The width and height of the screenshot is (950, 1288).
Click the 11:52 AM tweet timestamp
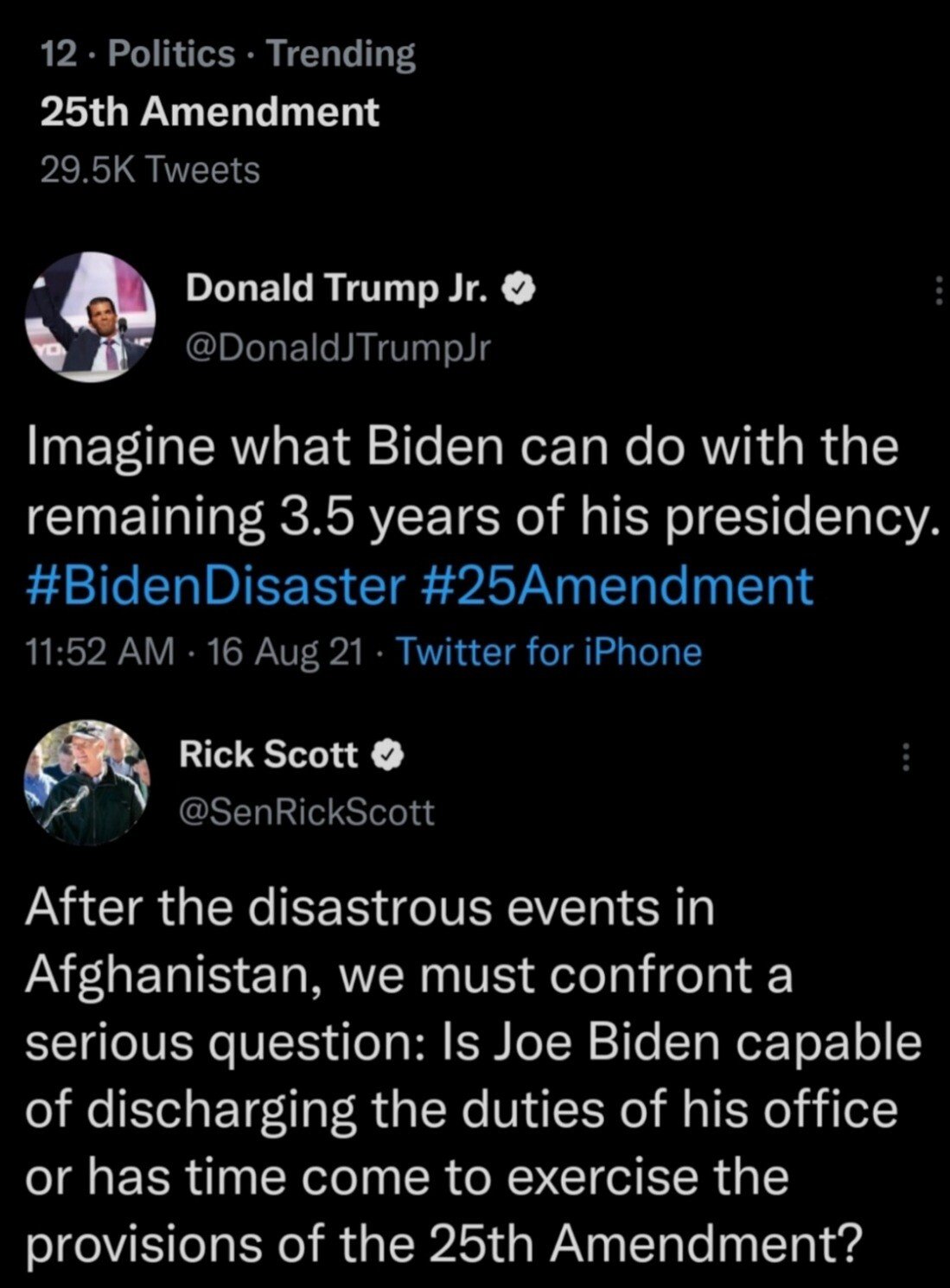(100, 651)
